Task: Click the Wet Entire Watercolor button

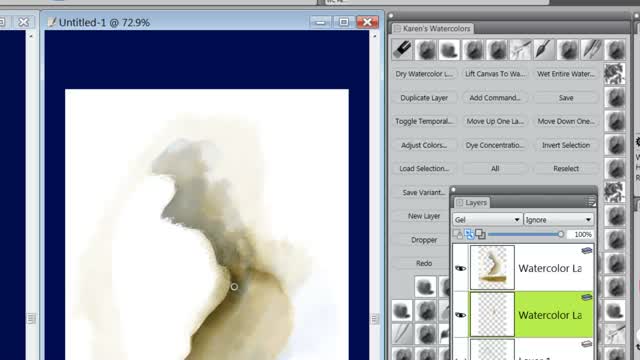Action: point(566,74)
